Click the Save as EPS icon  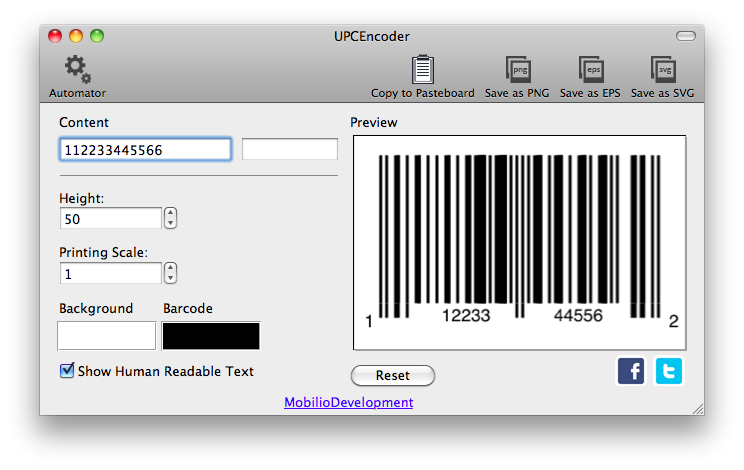point(591,69)
